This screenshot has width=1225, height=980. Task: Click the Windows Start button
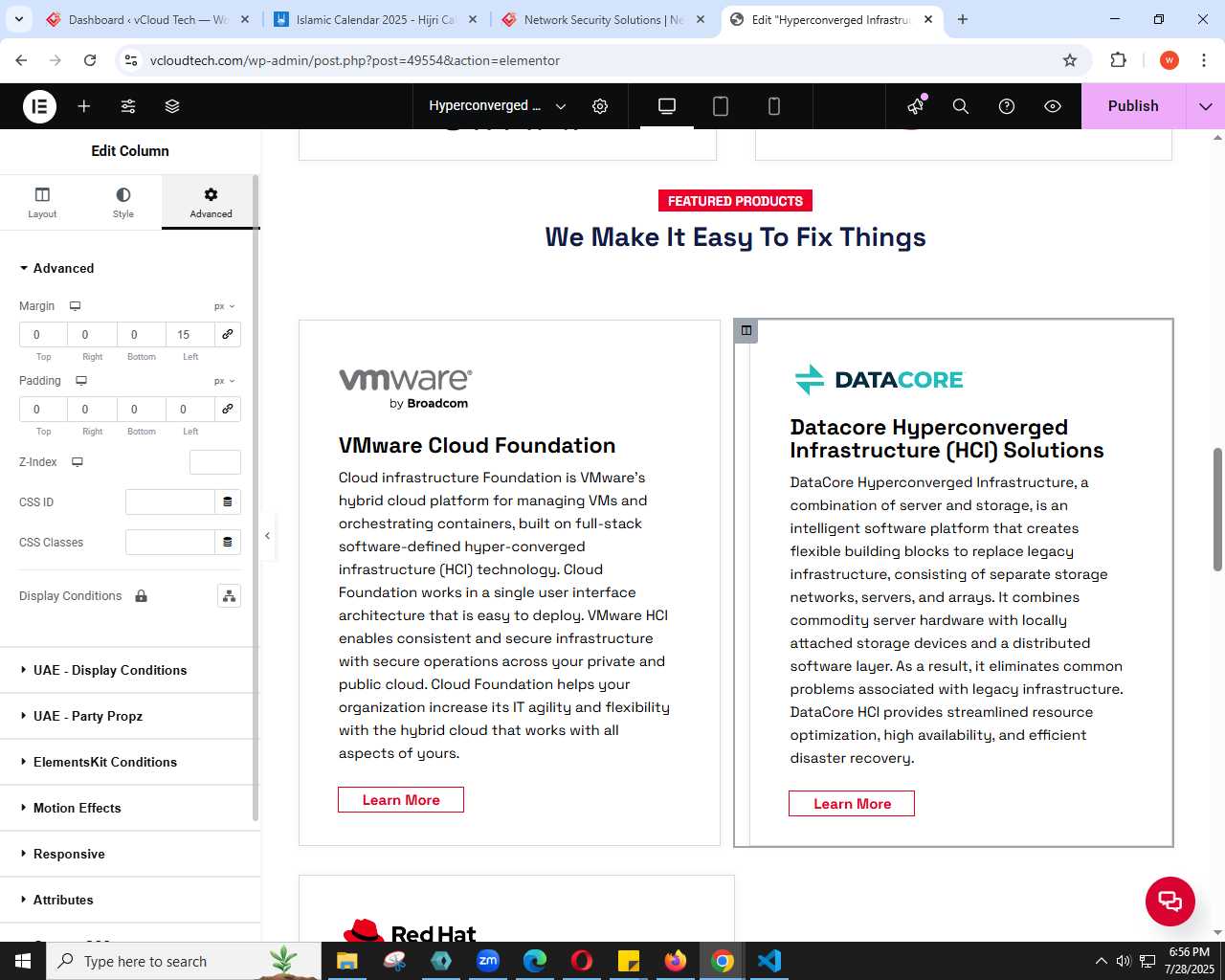point(23,961)
